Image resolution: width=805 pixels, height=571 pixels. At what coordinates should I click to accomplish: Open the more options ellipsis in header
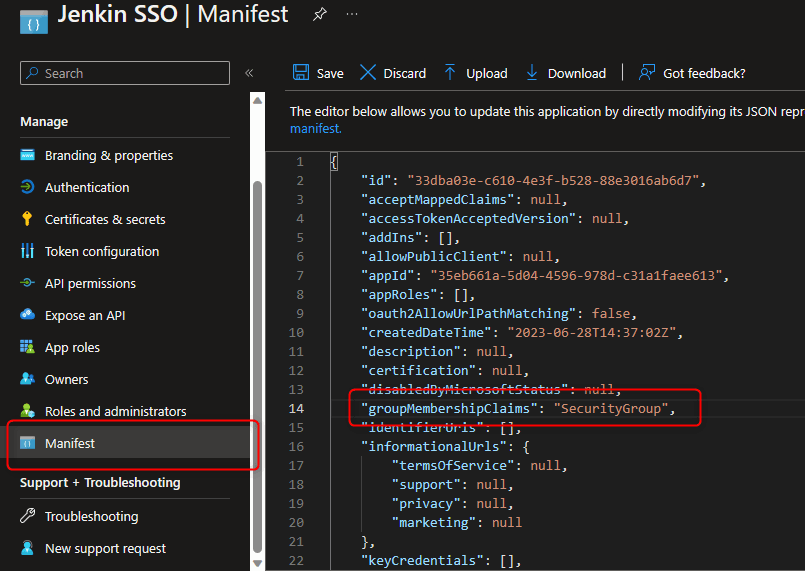(352, 14)
